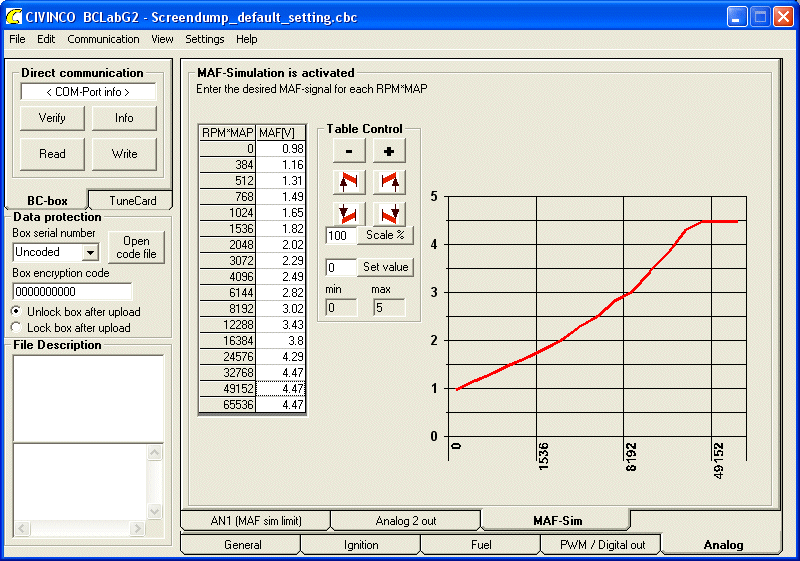Select MAF cell 1.65 in row 1024
800x561 pixels.
click(280, 213)
